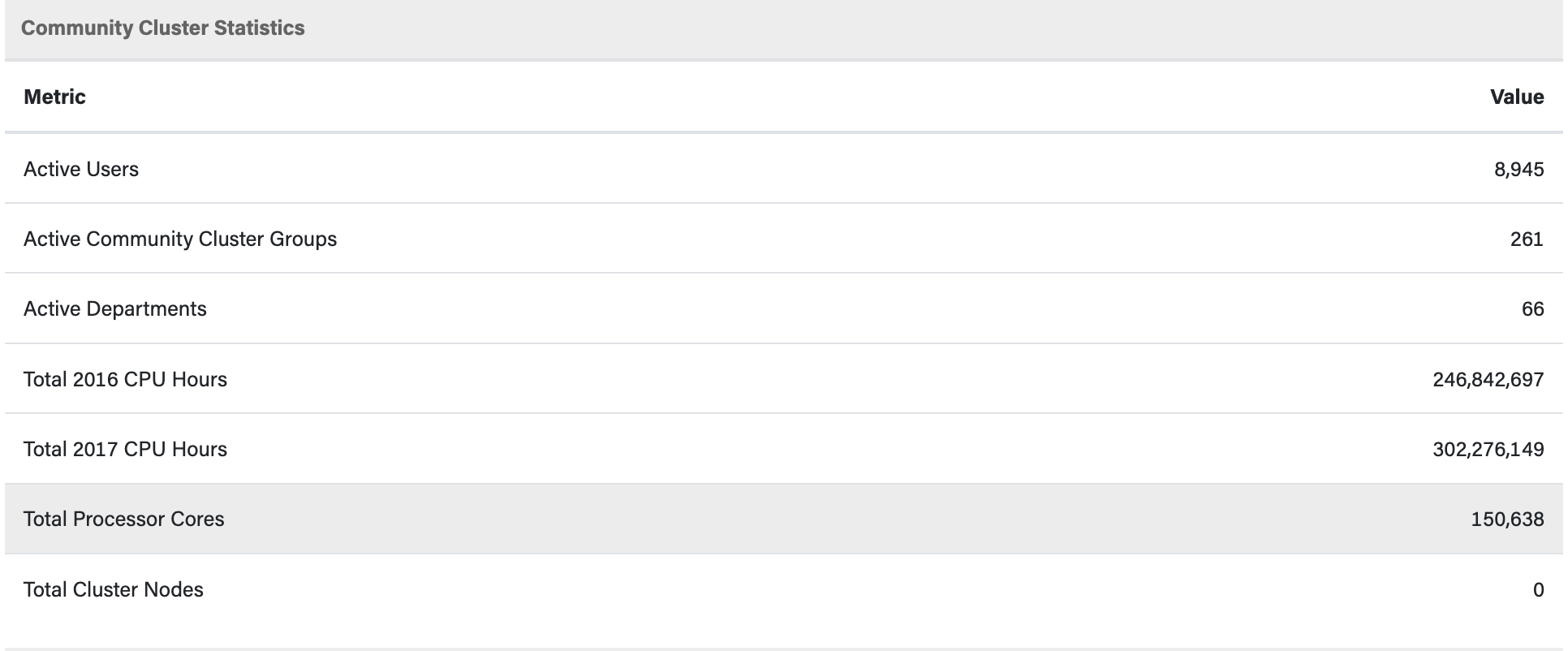The image size is (1568, 651).
Task: Click the Community Cluster Statistics header
Action: (163, 28)
